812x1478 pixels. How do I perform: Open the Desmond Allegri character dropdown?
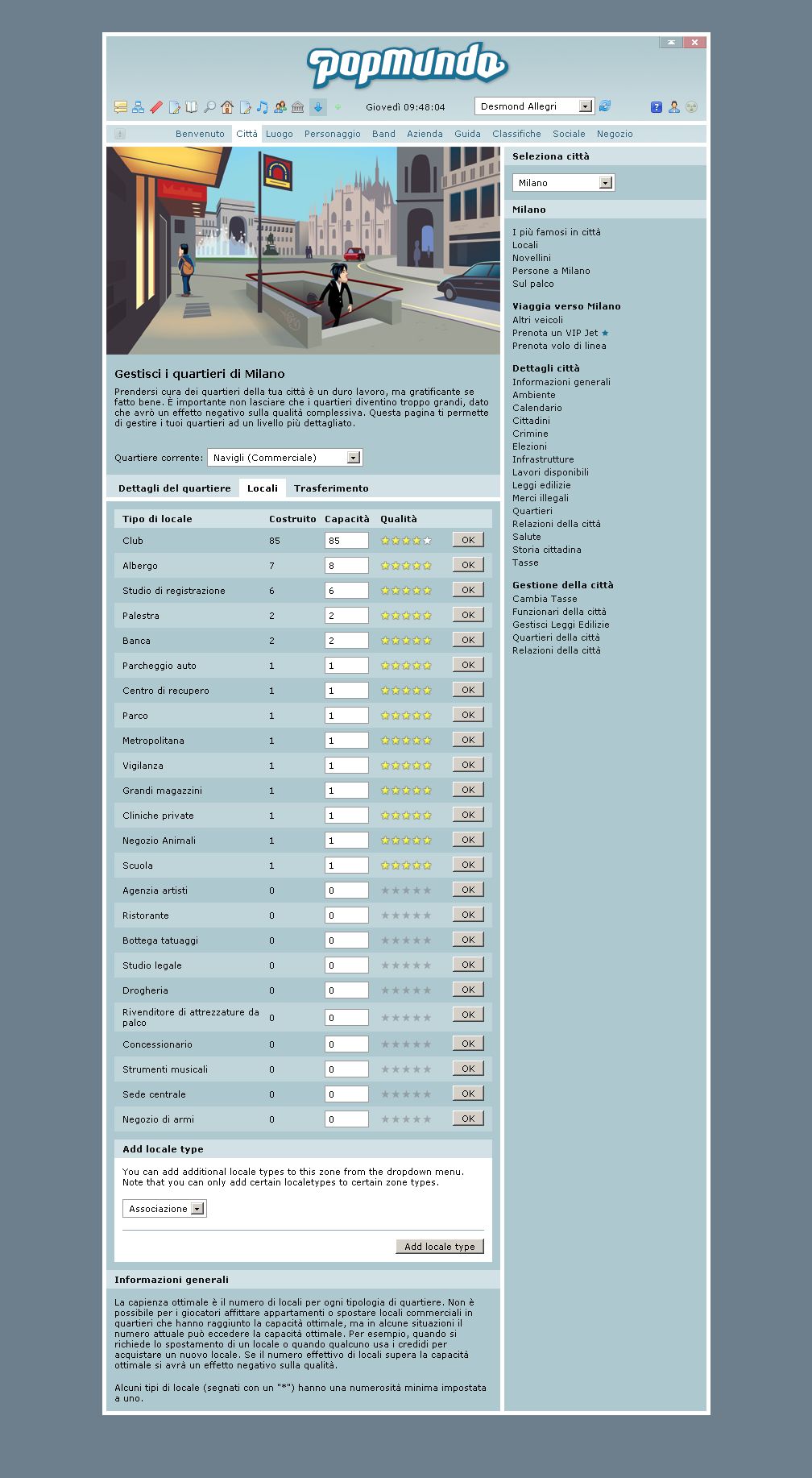coord(534,106)
